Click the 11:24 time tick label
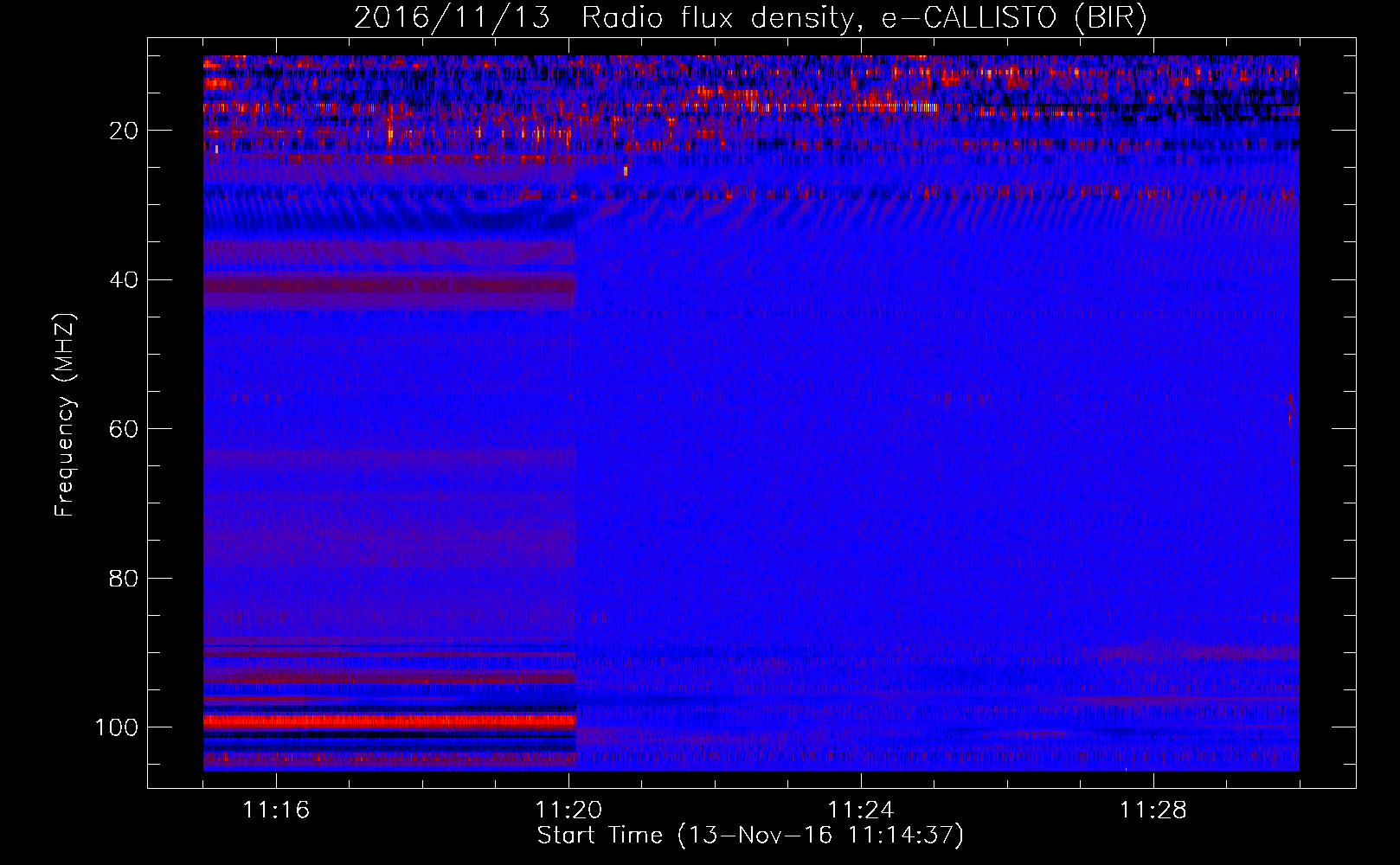This screenshot has width=1400, height=865. (861, 810)
